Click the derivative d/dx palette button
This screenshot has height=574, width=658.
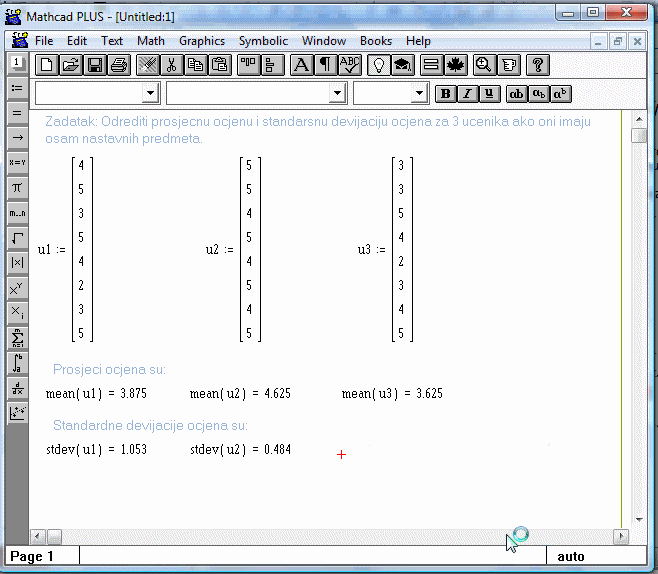pos(17,388)
